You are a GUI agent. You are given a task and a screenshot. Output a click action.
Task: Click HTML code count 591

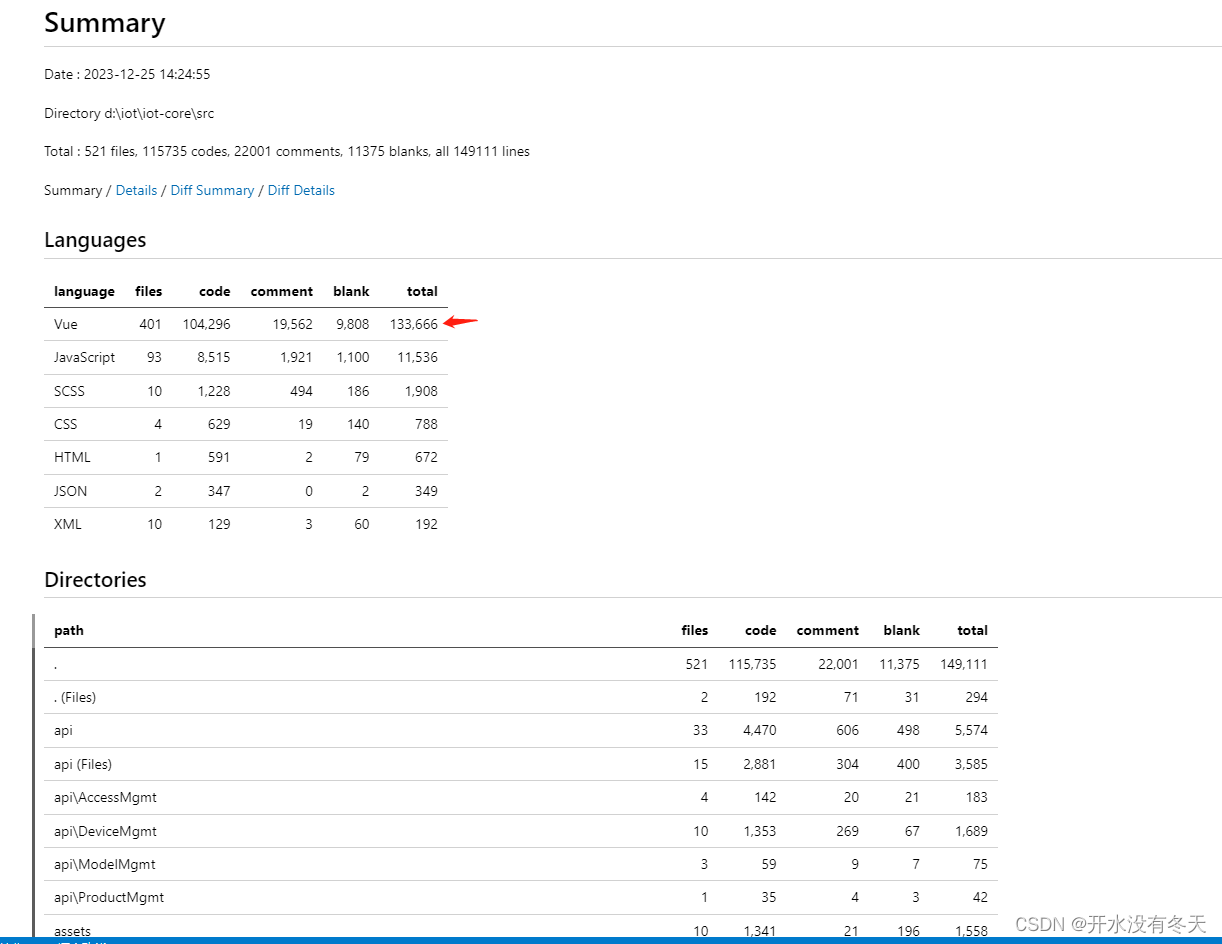(x=219, y=457)
